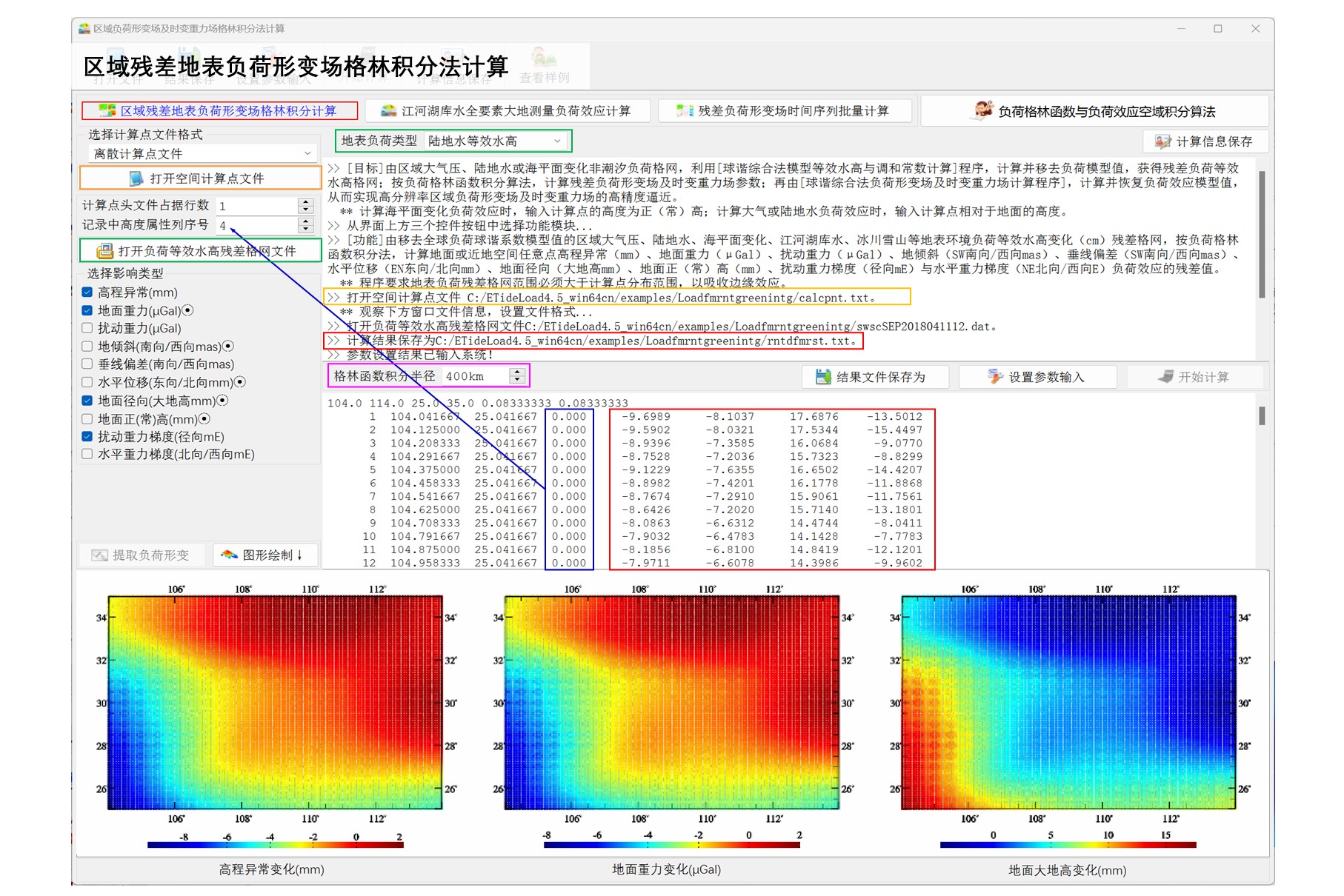Click icon on 残差负荷形变场时间序列批量计算 tab
Screen dimensions: 1344x896
(x=685, y=111)
